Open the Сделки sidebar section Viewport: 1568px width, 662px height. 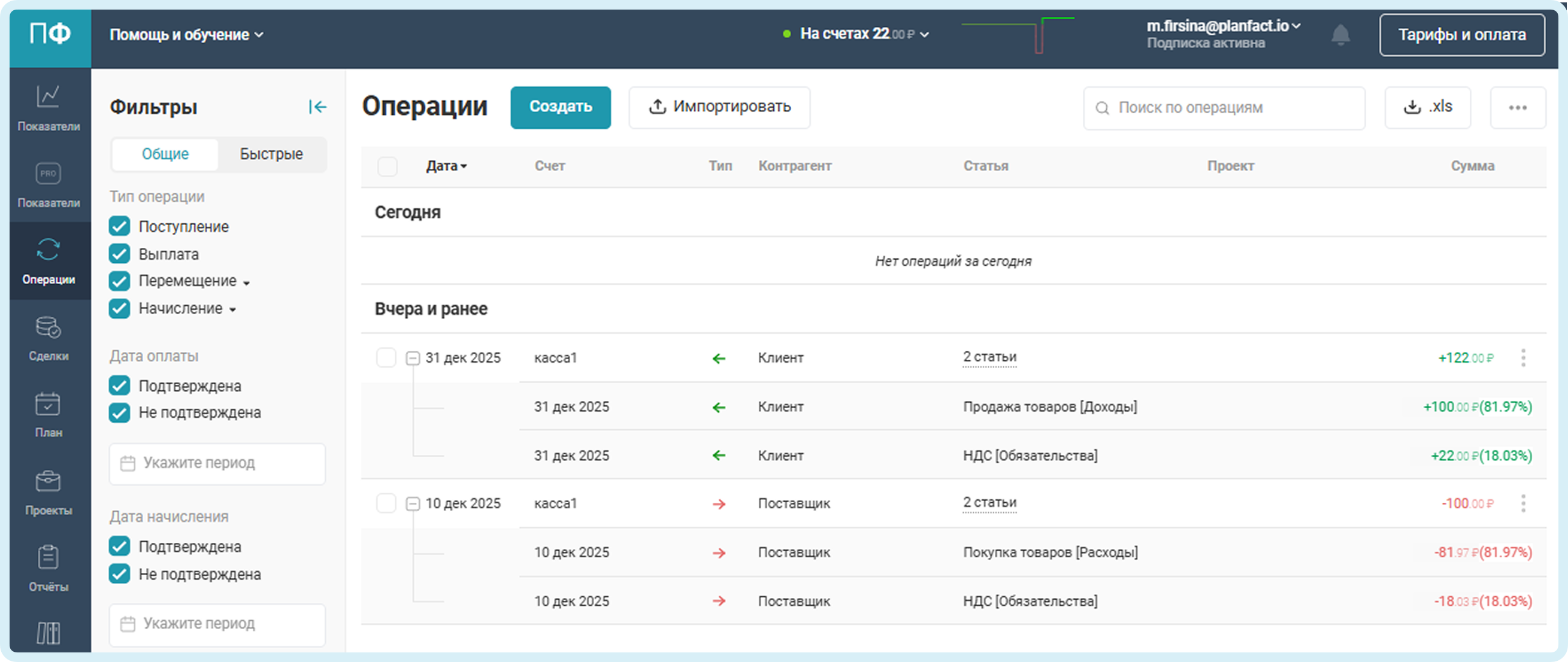[48, 338]
